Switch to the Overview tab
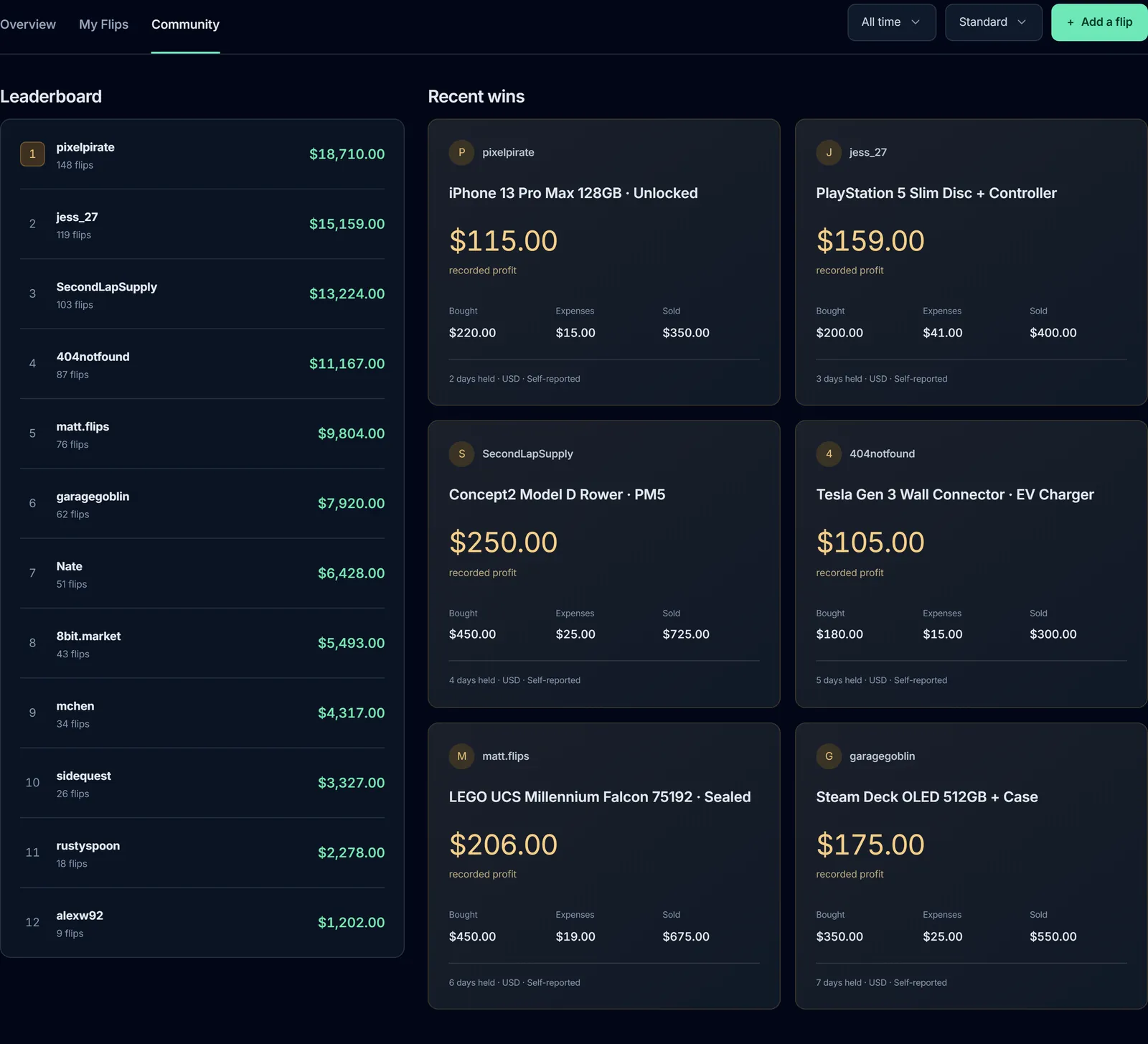This screenshot has height=1044, width=1148. tap(28, 24)
